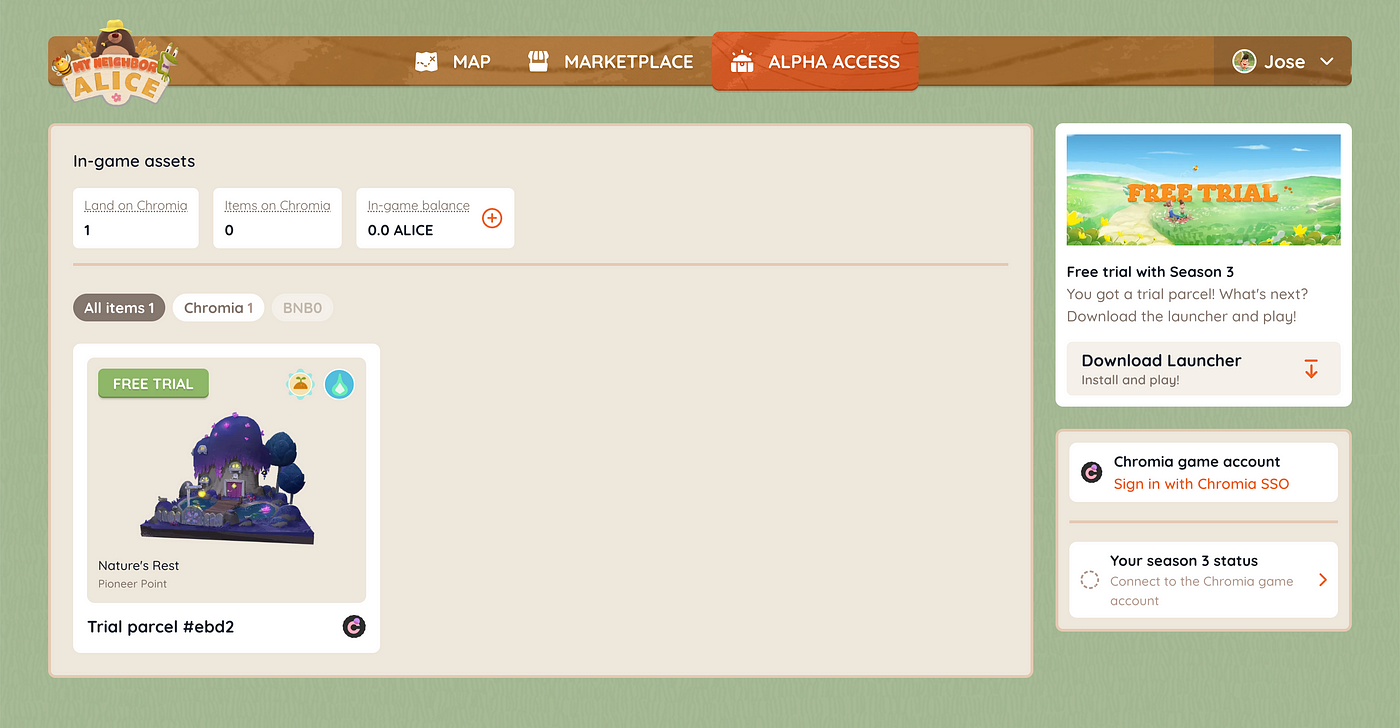Click the Download Launcher button
The image size is (1400, 728).
coord(1203,369)
